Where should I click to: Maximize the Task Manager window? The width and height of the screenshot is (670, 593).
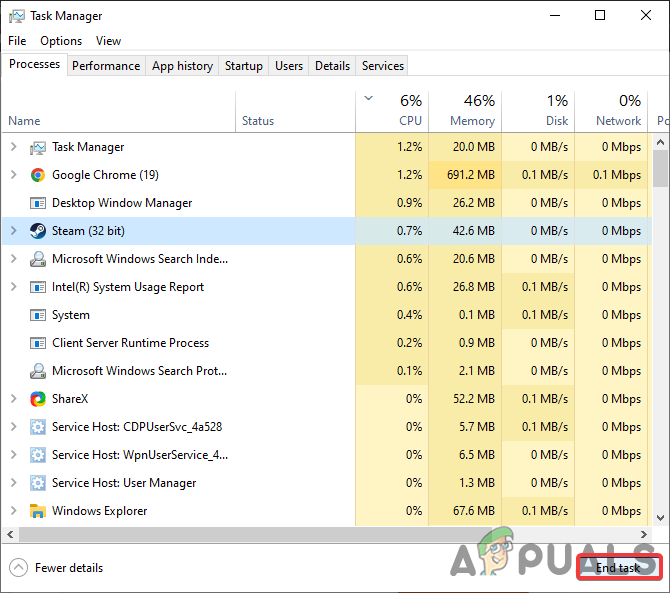[x=600, y=16]
